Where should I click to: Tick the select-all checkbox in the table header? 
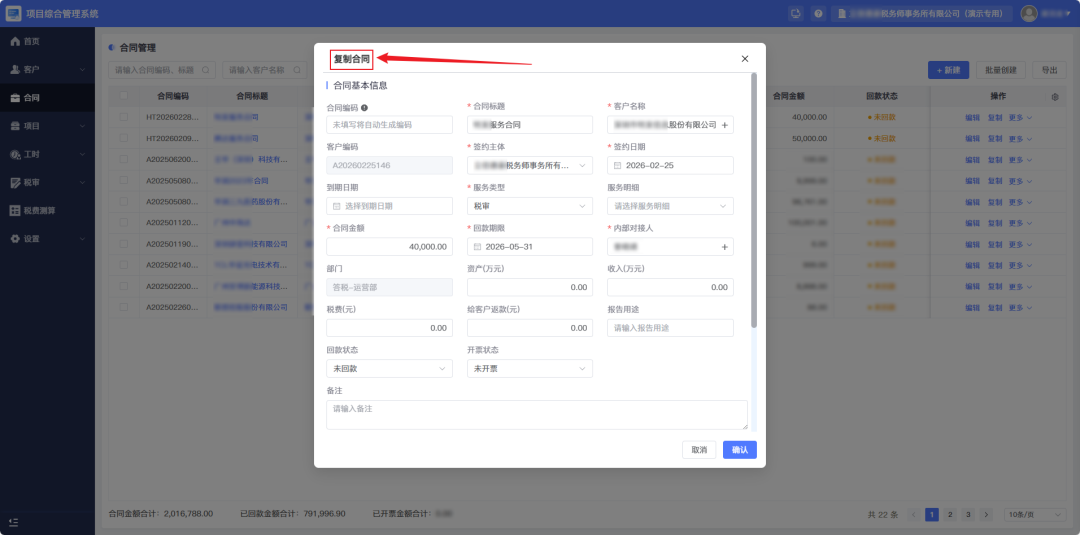(123, 96)
